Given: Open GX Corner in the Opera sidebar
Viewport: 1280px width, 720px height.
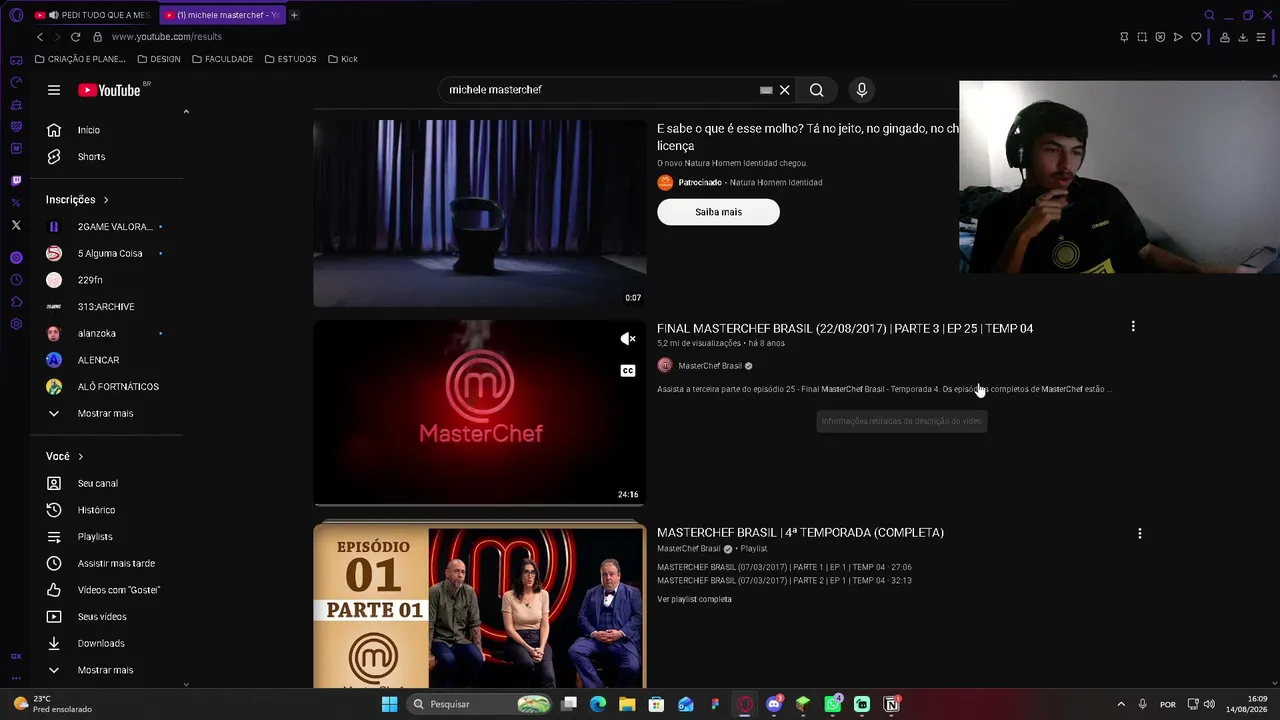Looking at the screenshot, I should [16, 657].
